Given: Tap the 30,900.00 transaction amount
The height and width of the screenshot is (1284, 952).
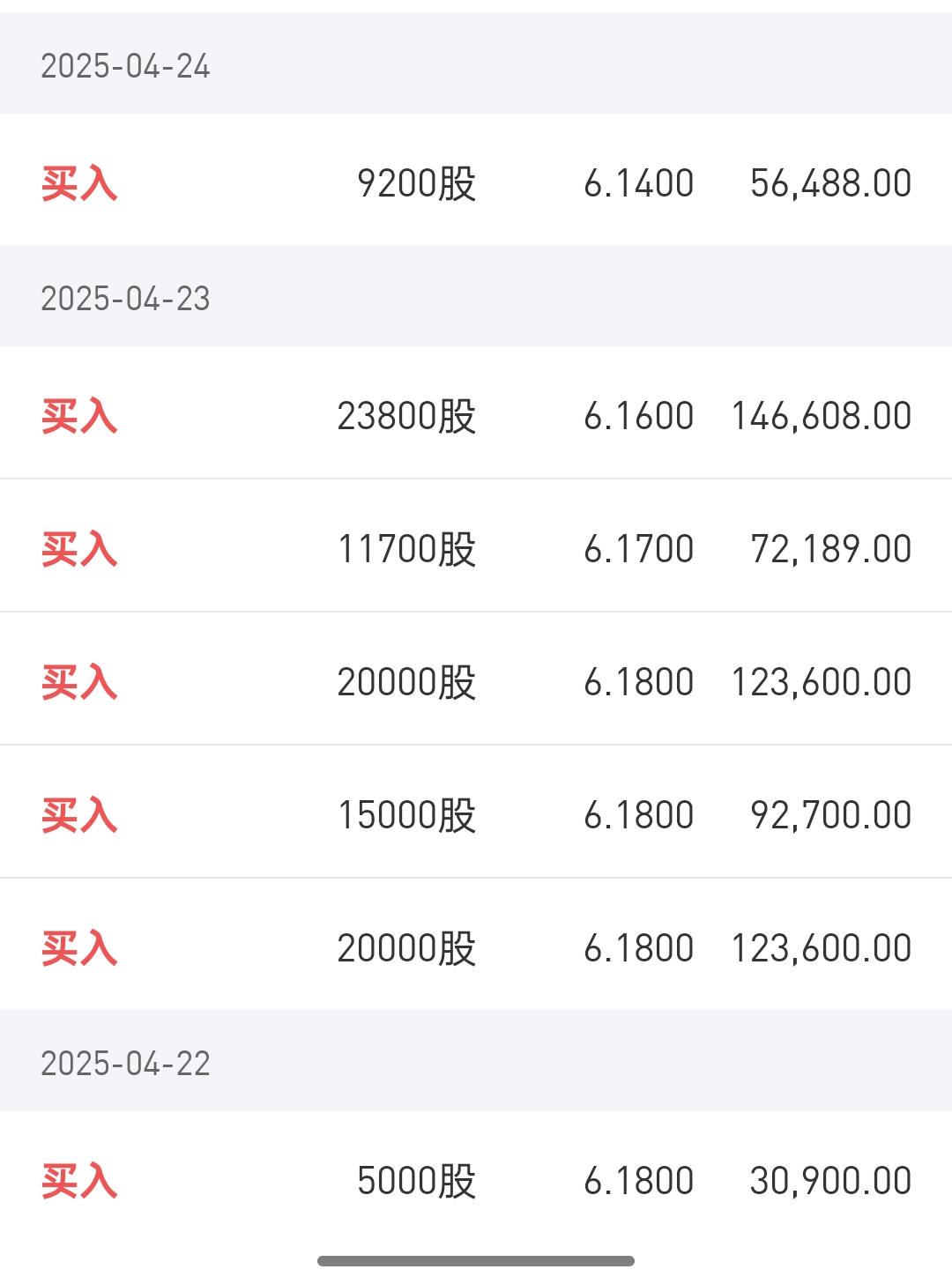Looking at the screenshot, I should coord(831,1181).
